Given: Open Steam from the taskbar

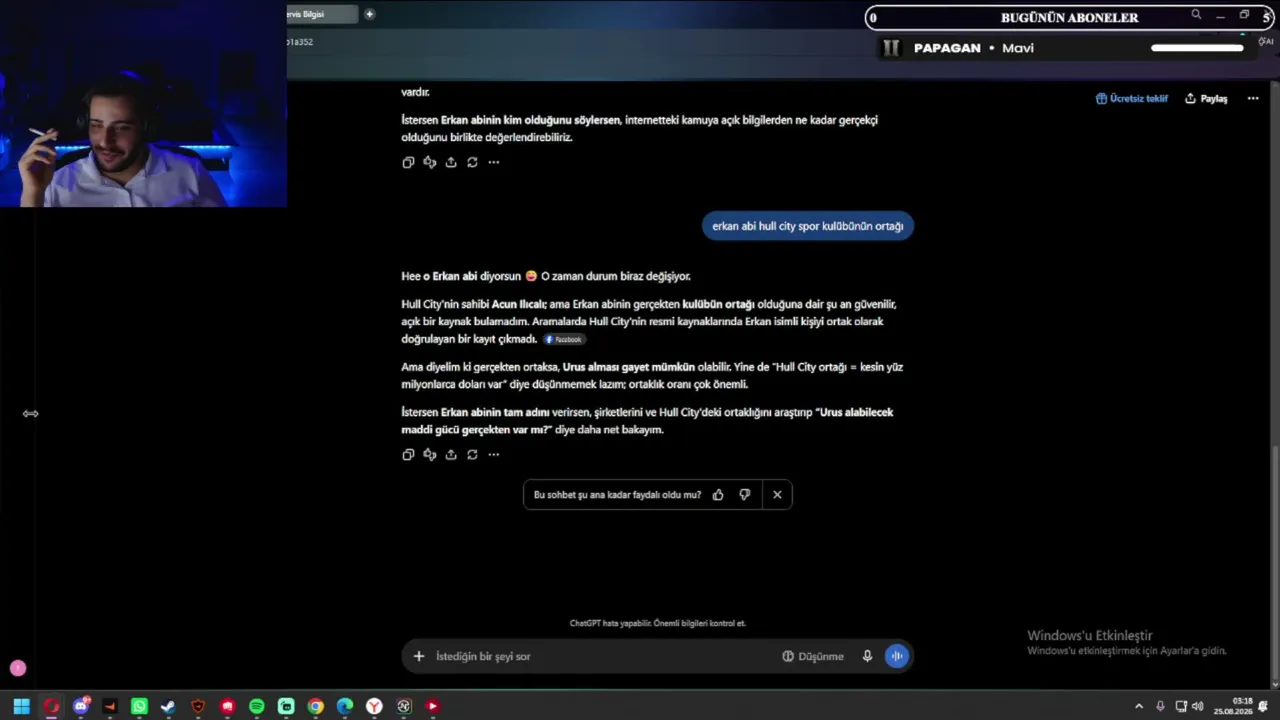Looking at the screenshot, I should pos(168,707).
